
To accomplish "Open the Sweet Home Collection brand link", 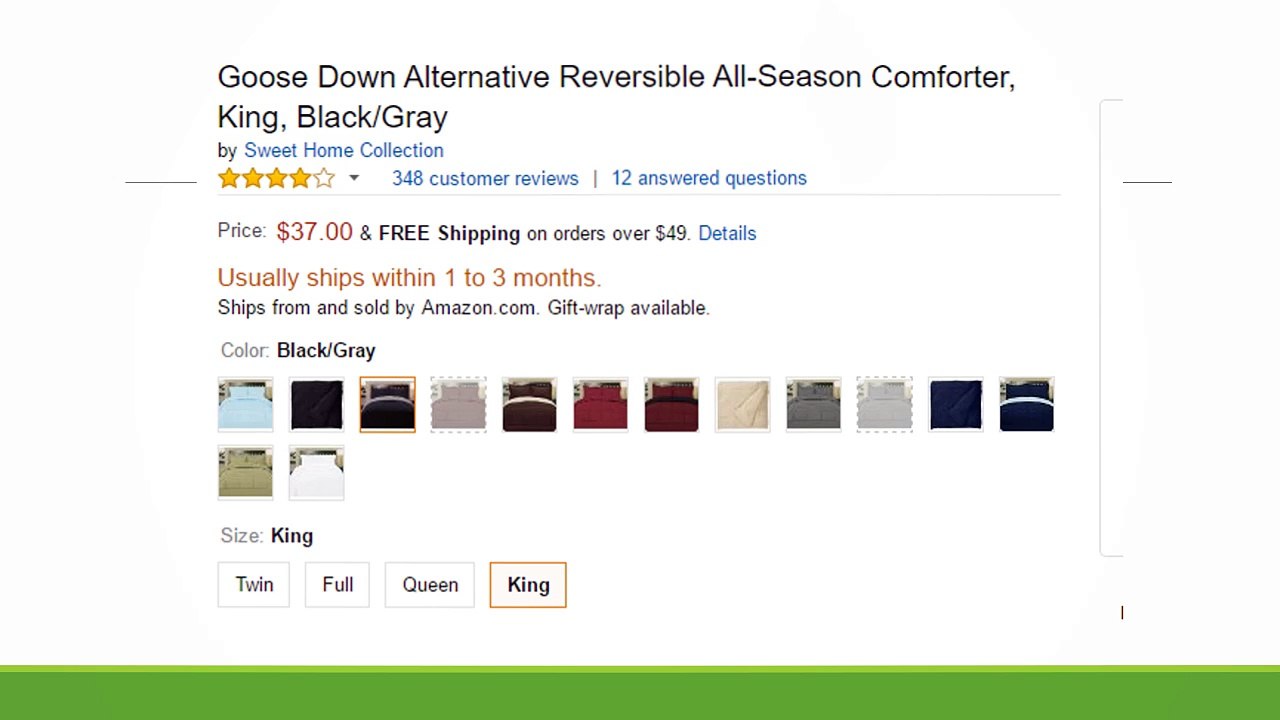I will point(343,150).
